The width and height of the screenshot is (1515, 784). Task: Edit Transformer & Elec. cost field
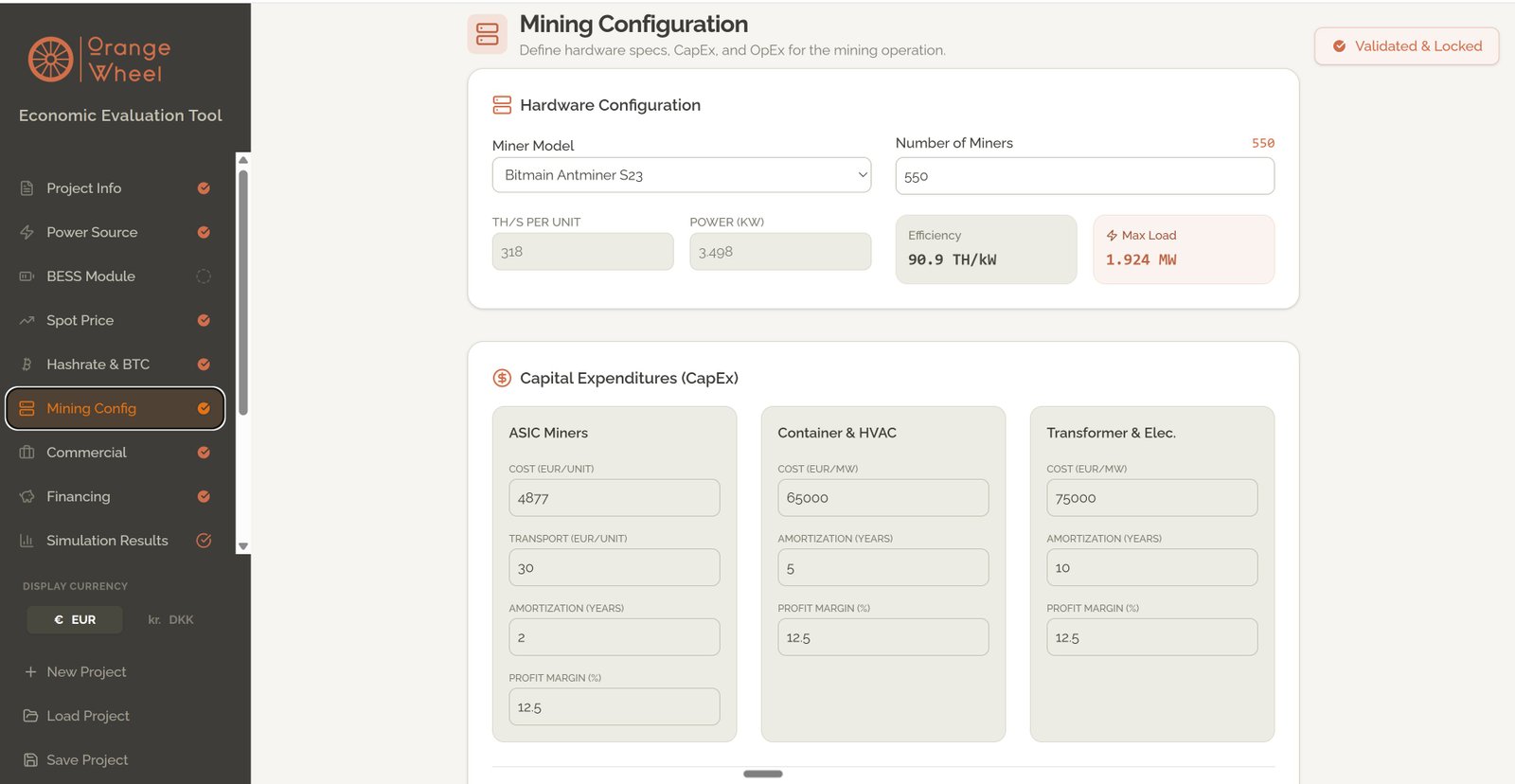pyautogui.click(x=1152, y=498)
